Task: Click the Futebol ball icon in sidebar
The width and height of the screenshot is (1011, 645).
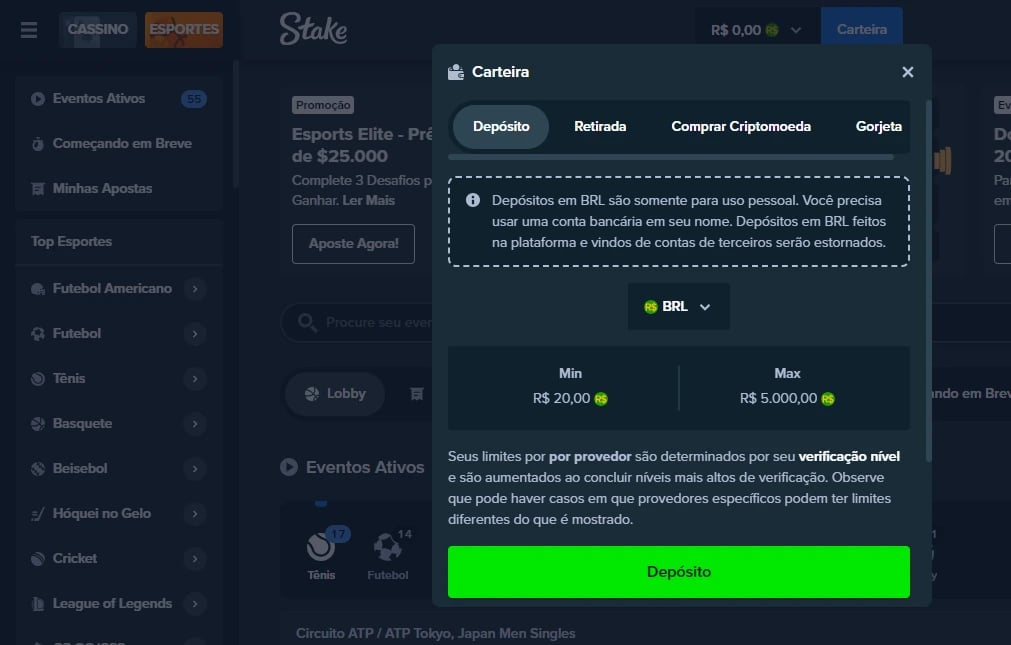Action: [x=38, y=333]
